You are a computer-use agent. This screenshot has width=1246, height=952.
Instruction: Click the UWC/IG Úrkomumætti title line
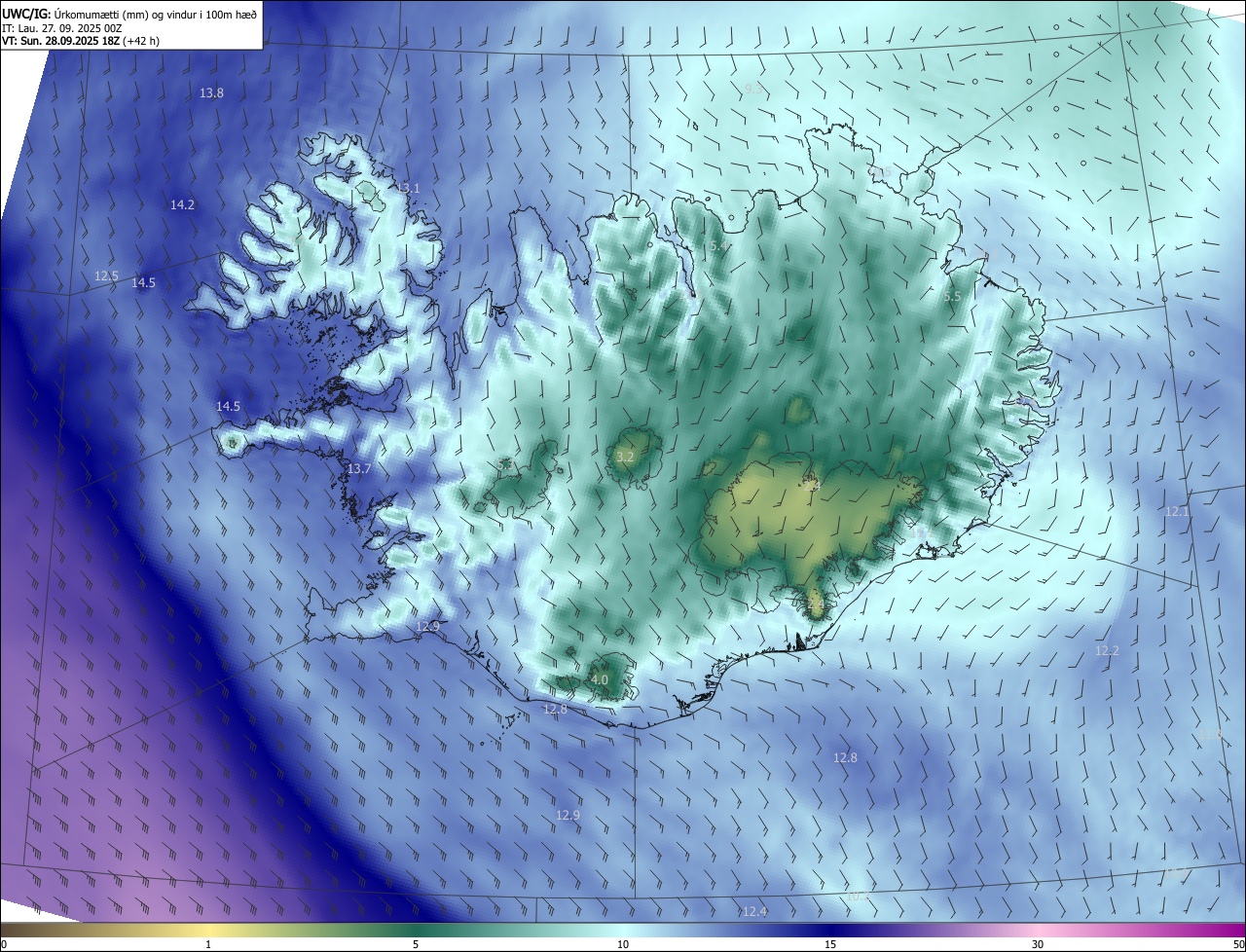[129, 13]
